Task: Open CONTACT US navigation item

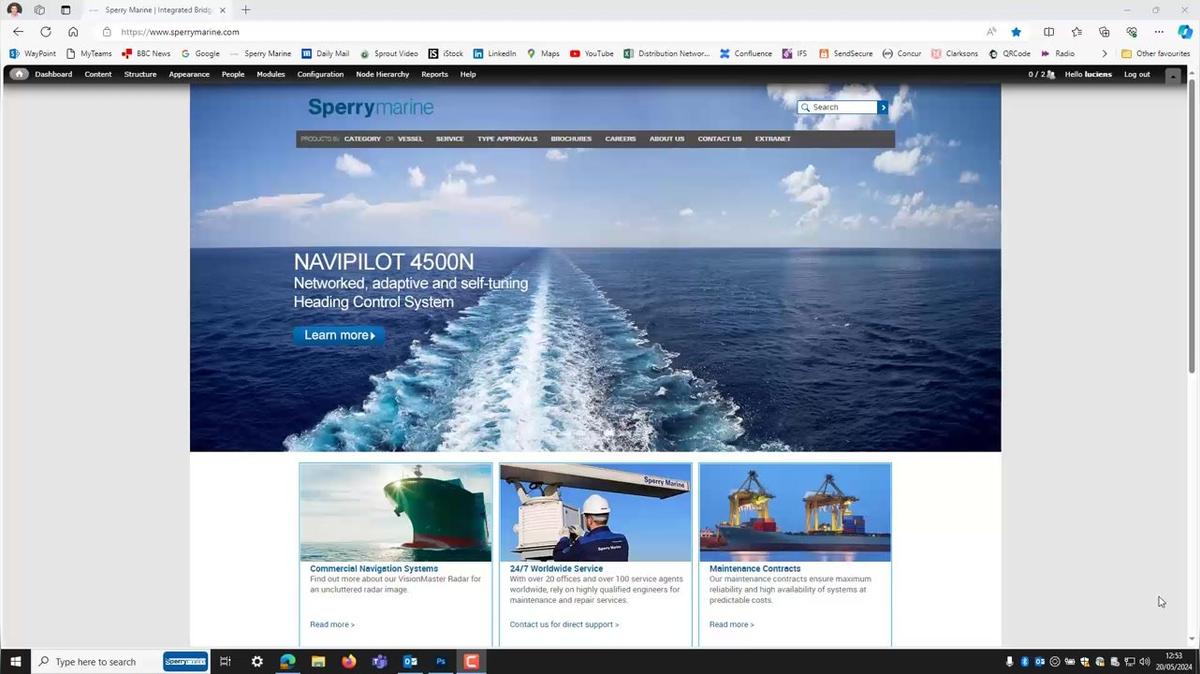Action: [x=720, y=139]
